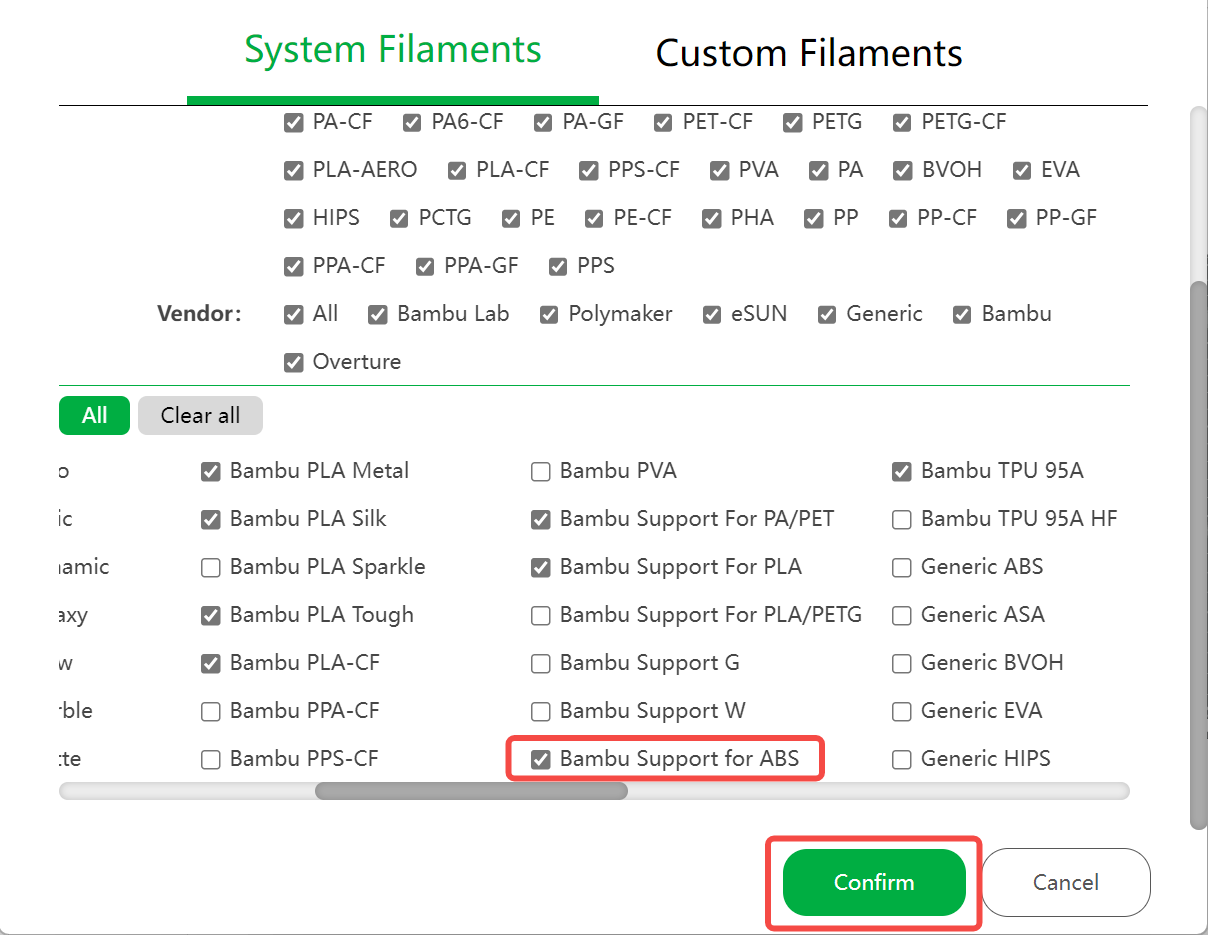
Task: Uncheck the Overture vendor checkbox
Action: [x=293, y=362]
